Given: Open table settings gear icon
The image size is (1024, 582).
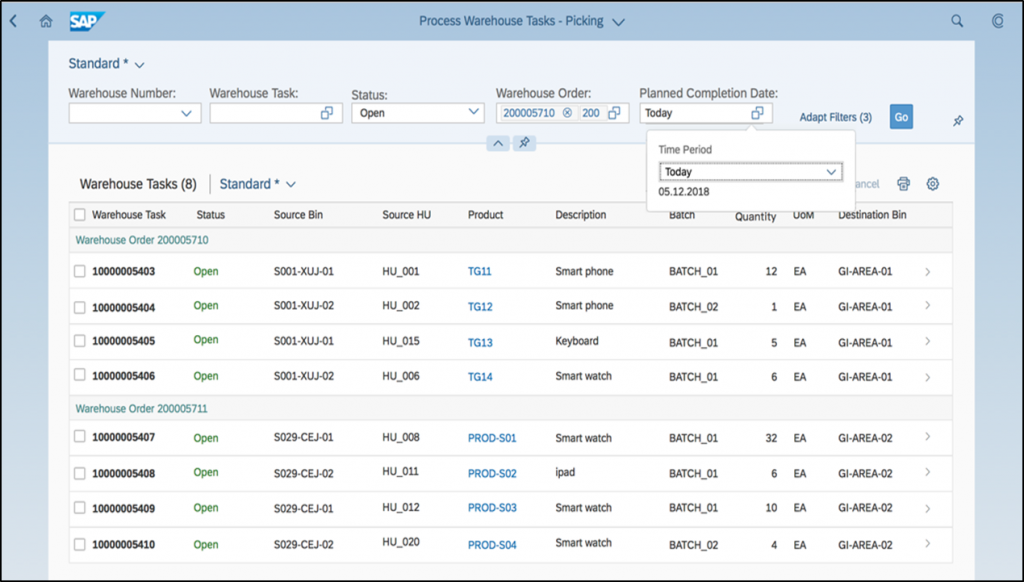Looking at the screenshot, I should point(933,184).
